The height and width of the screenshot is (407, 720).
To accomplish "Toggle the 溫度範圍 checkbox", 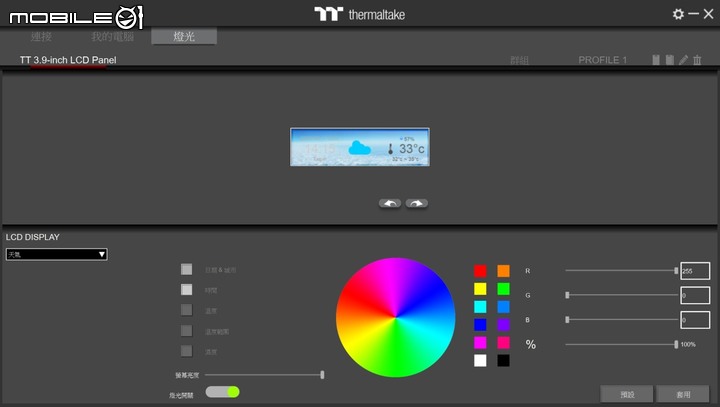I will click(x=186, y=330).
